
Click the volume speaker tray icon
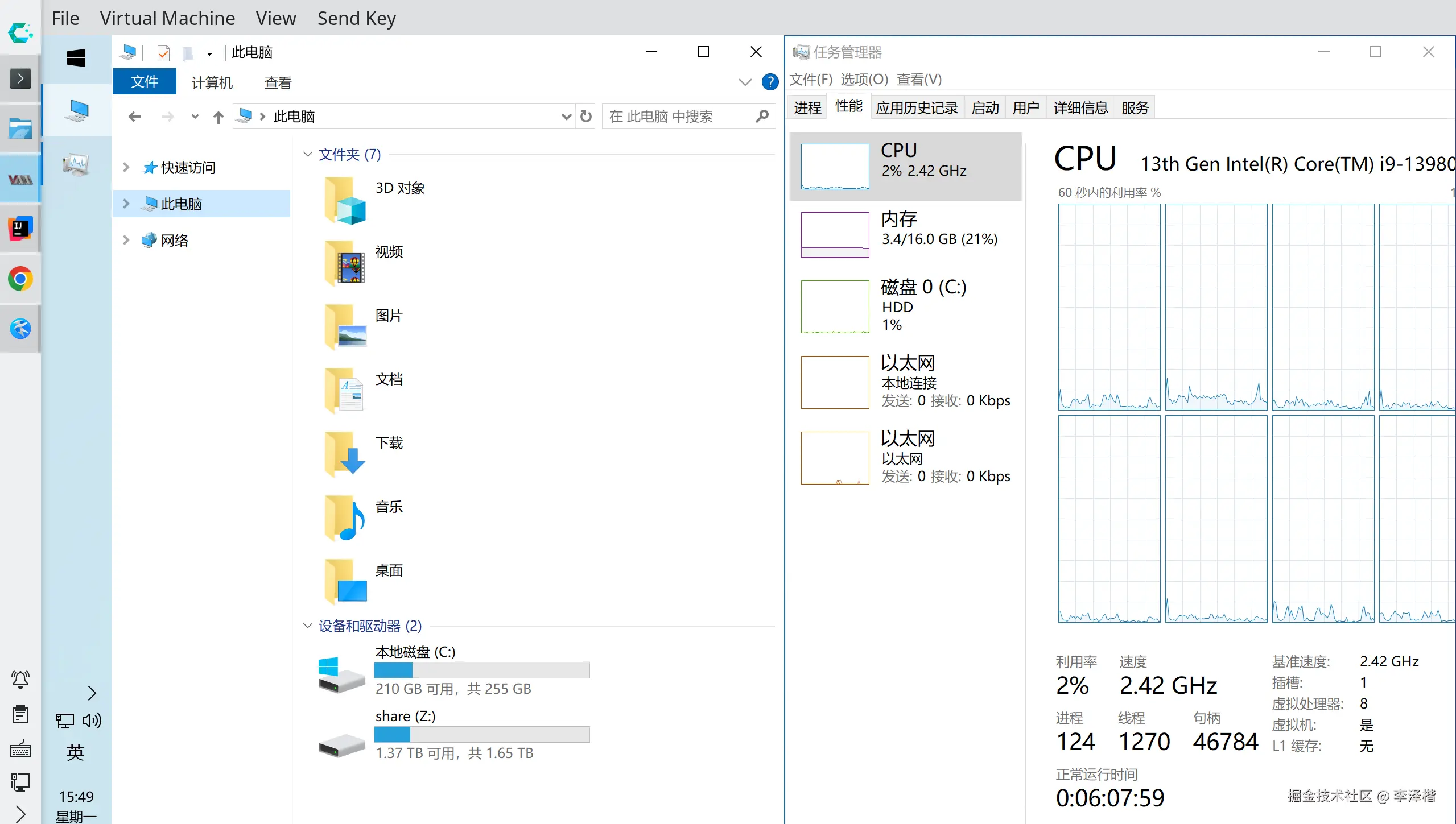92,721
